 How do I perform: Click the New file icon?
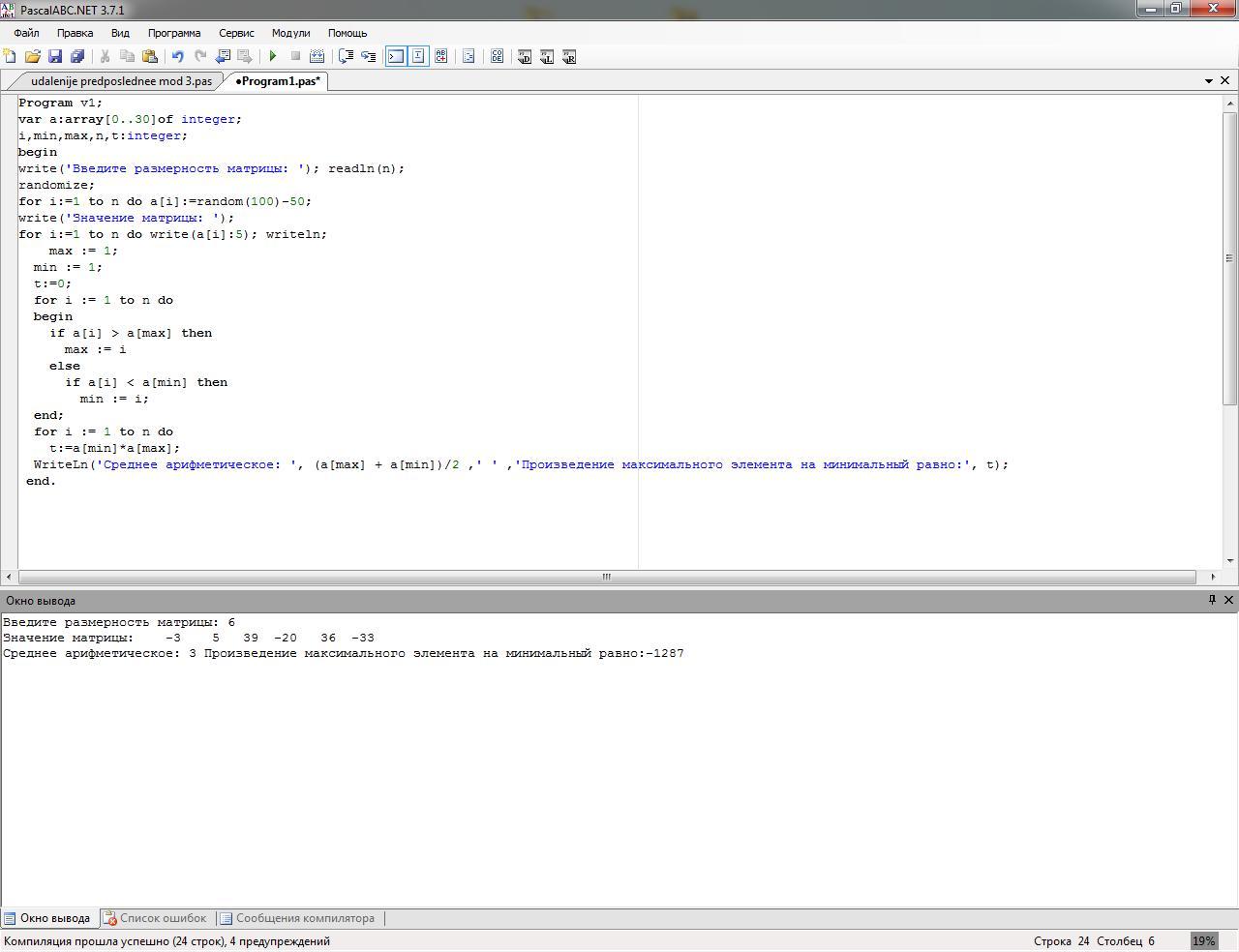(x=10, y=56)
